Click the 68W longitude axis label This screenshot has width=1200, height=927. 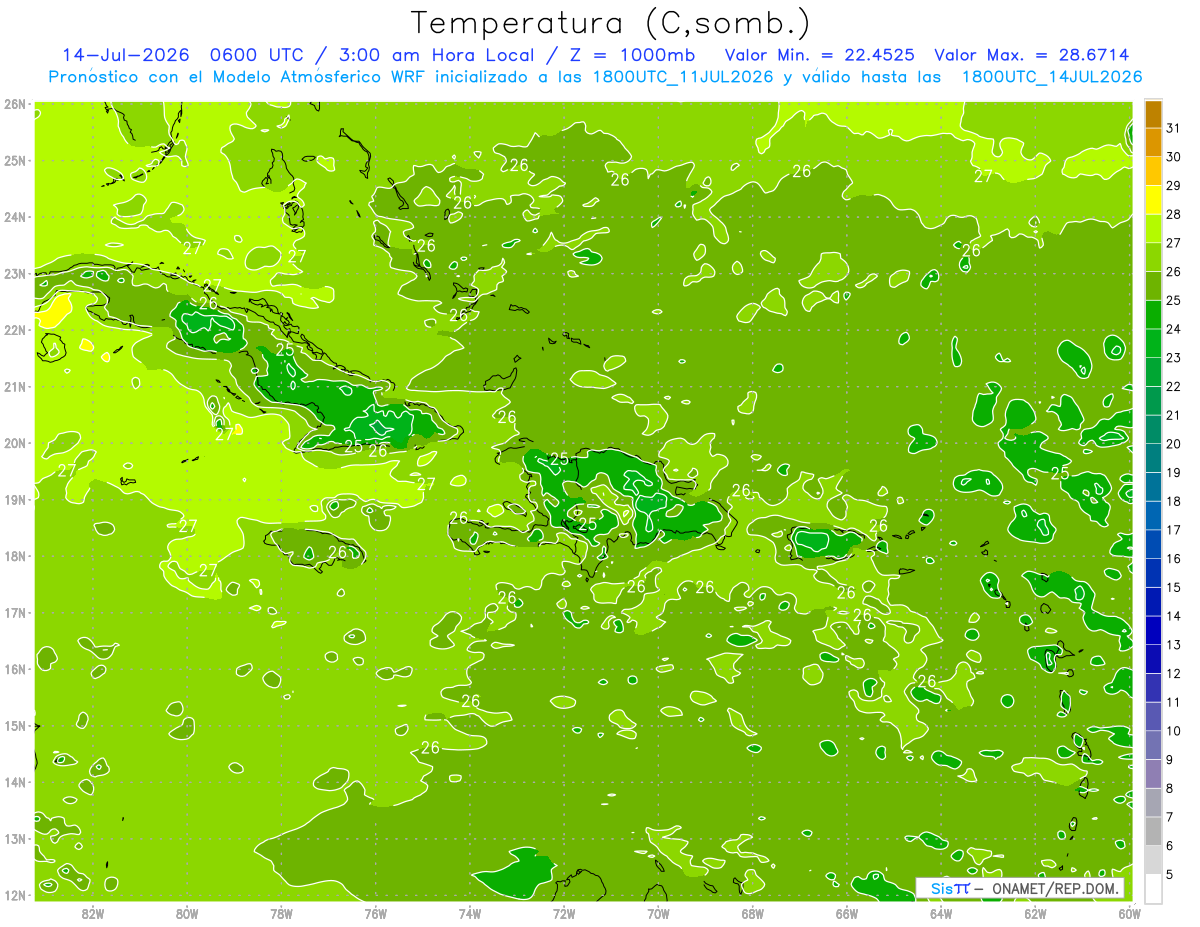coord(752,913)
